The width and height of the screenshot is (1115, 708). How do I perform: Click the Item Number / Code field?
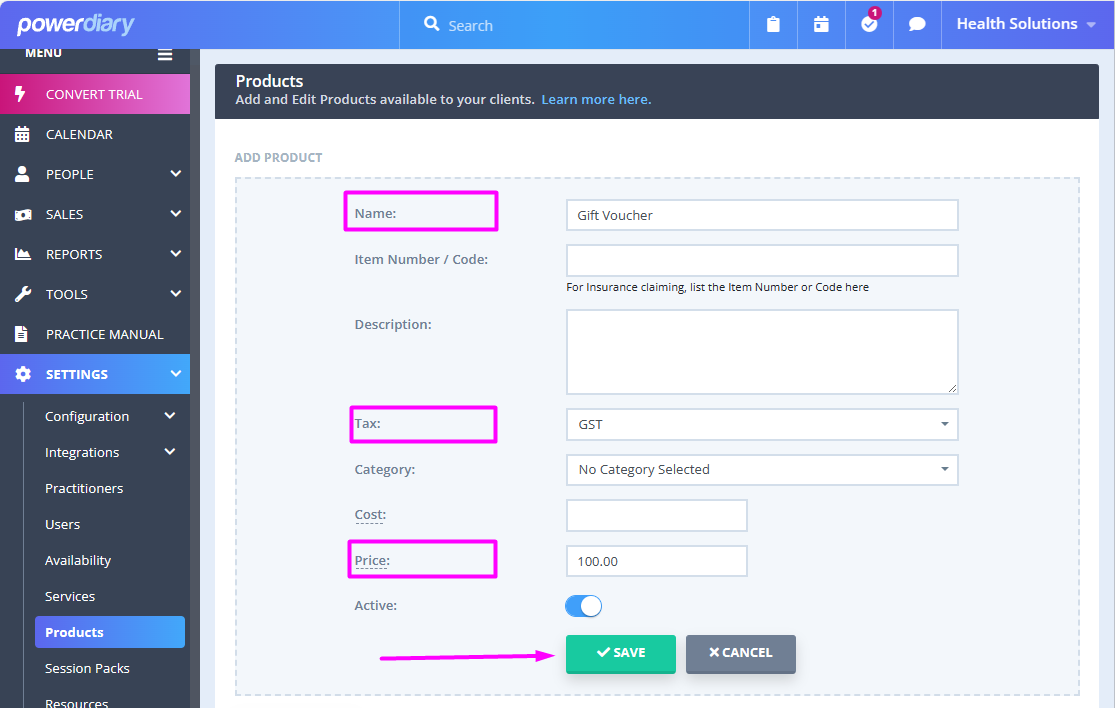click(762, 261)
